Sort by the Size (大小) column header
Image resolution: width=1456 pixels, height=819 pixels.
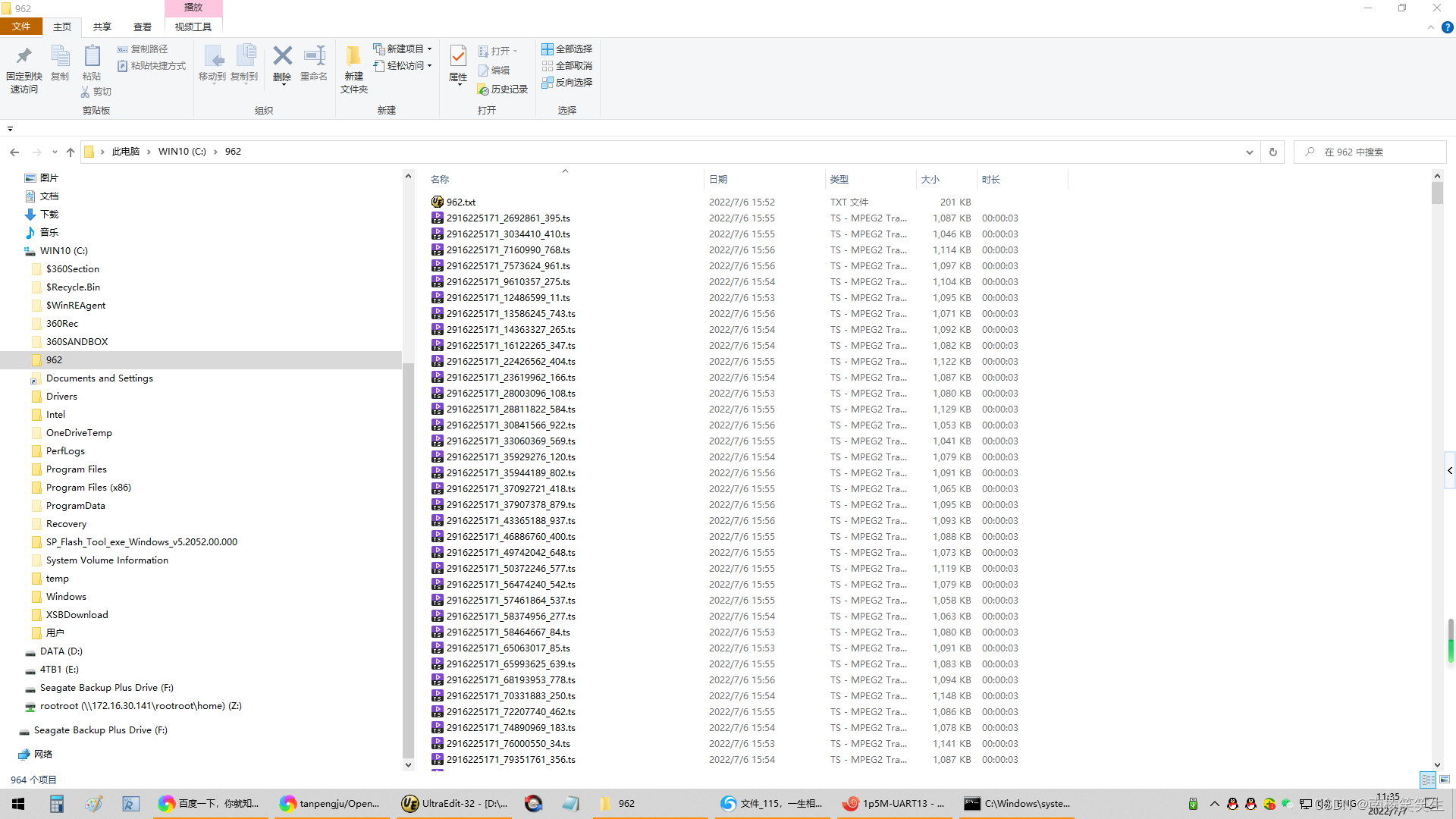tap(930, 180)
